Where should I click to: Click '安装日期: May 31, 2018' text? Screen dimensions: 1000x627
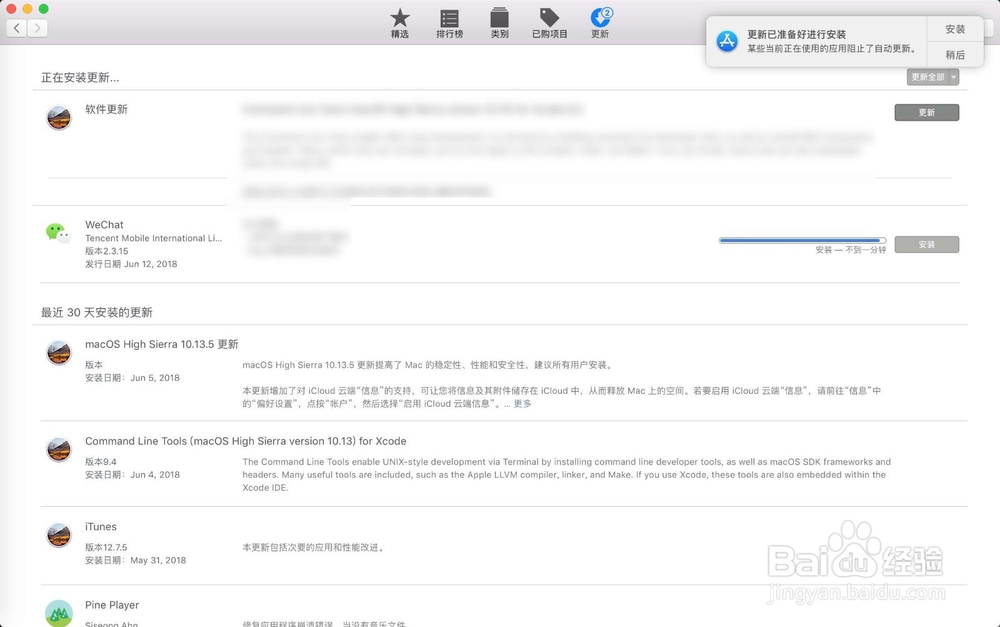[135, 560]
